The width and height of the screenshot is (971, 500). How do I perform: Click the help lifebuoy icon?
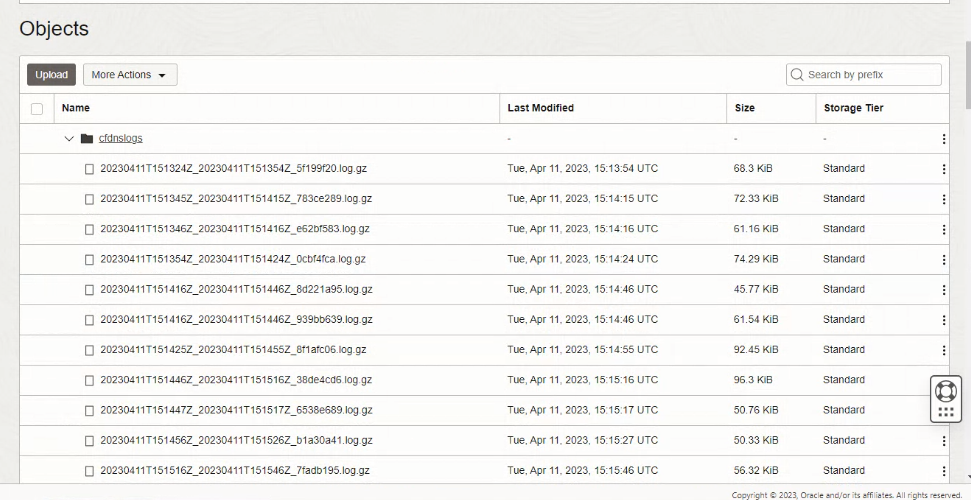coord(945,391)
